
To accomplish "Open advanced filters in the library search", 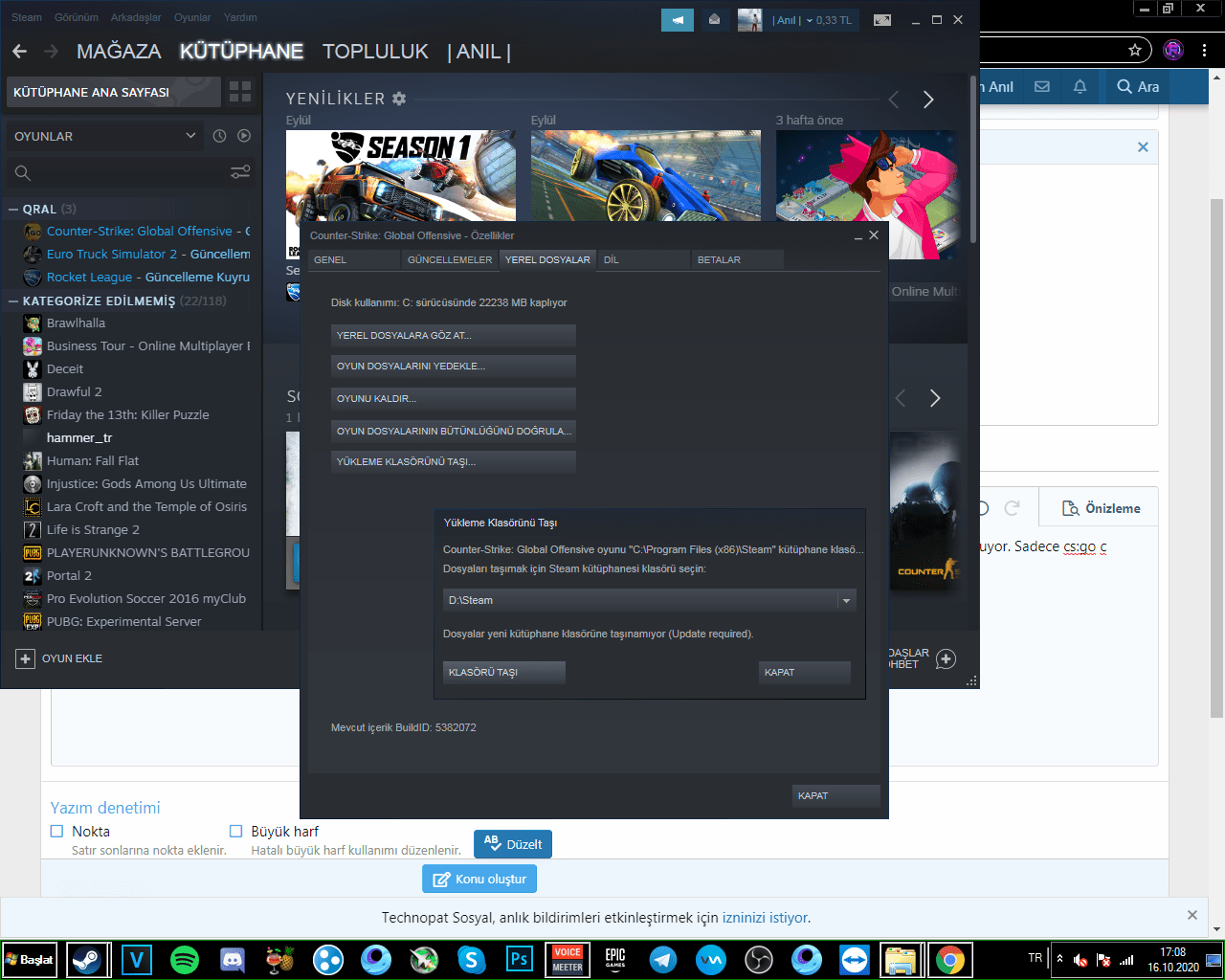I will (x=240, y=172).
